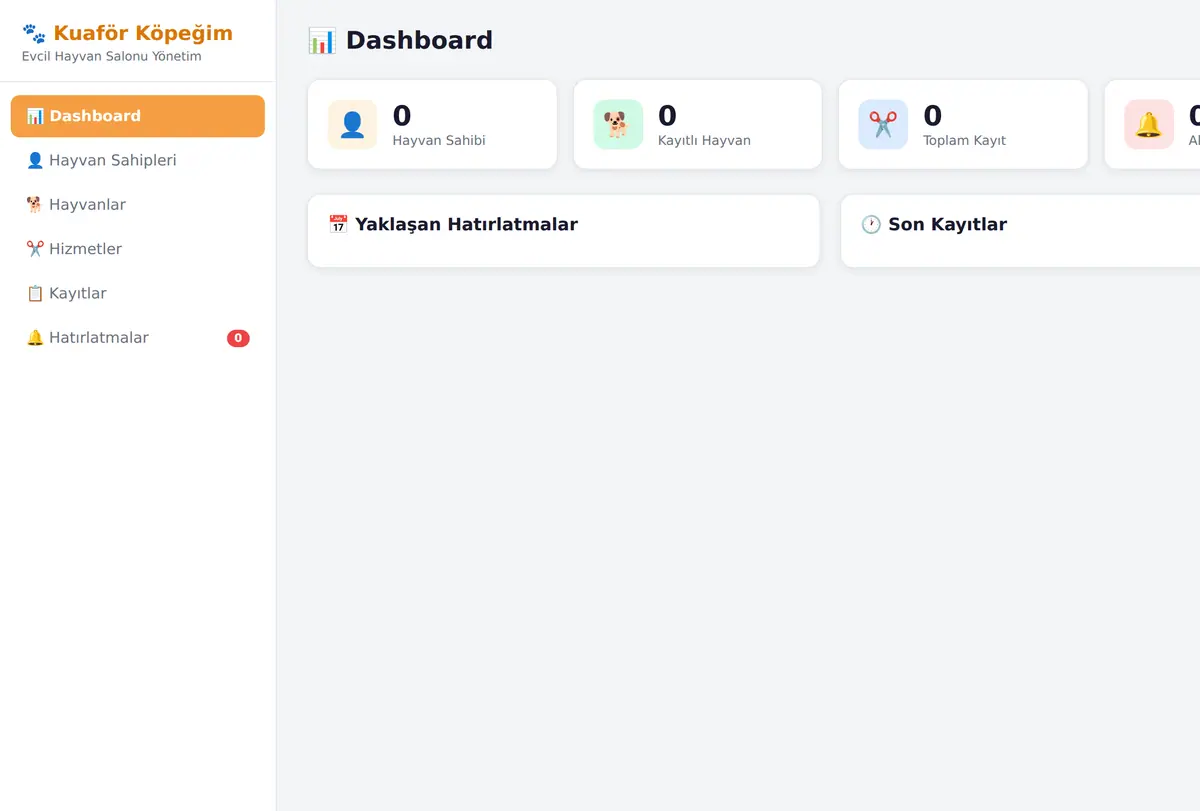Click the dog icon beside Hayvanlar
The height and width of the screenshot is (811, 1200).
(35, 205)
